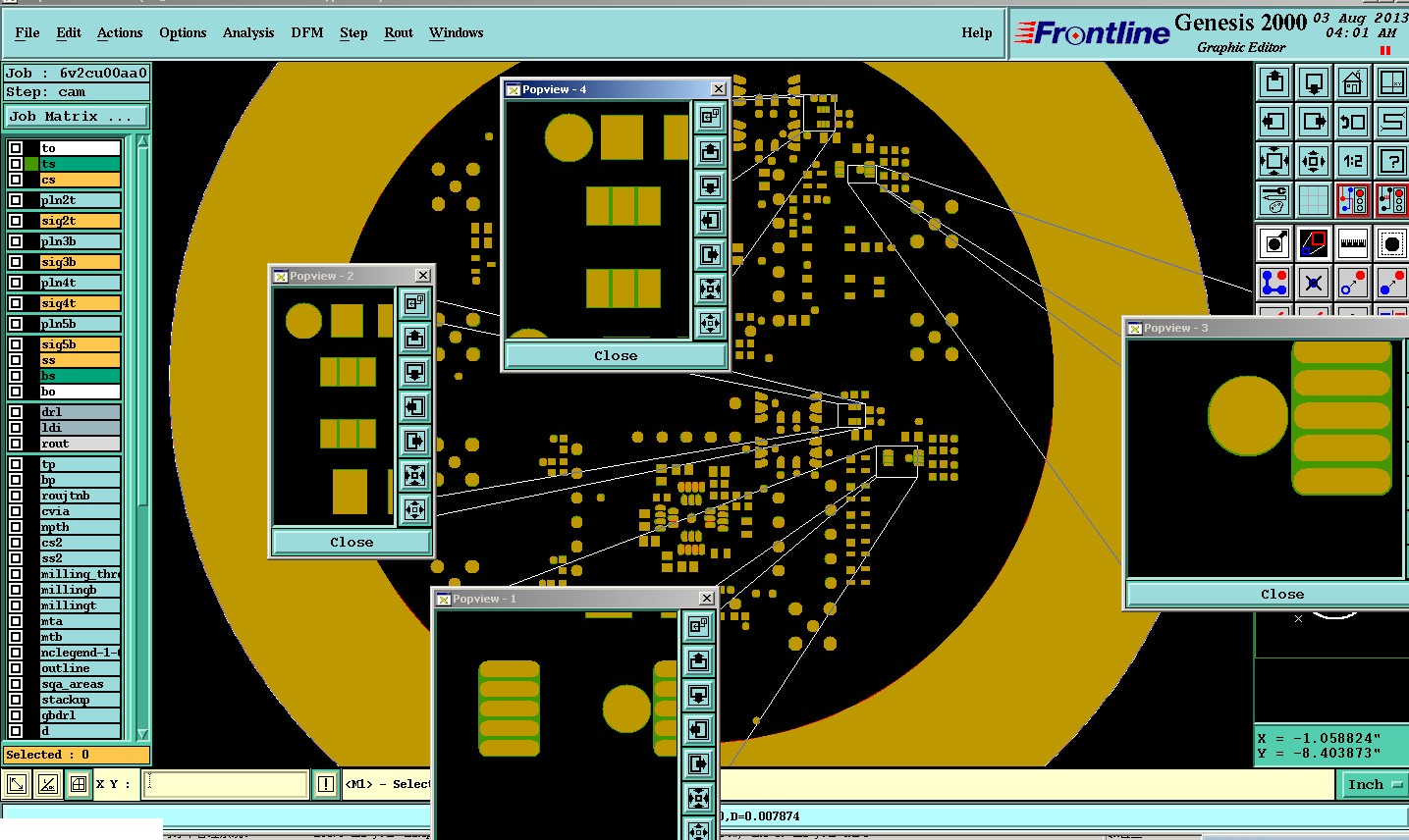Pan the main view right
1409x840 pixels.
(1314, 122)
